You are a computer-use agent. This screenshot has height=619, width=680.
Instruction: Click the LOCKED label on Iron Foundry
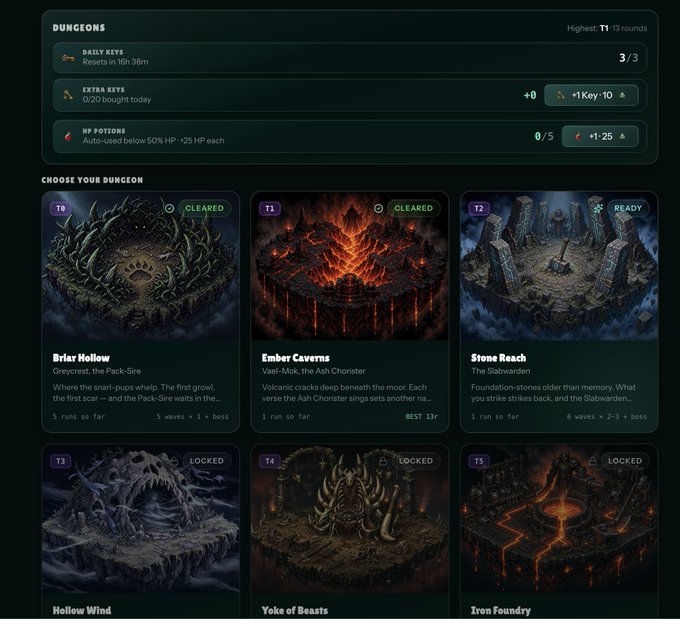click(x=625, y=461)
